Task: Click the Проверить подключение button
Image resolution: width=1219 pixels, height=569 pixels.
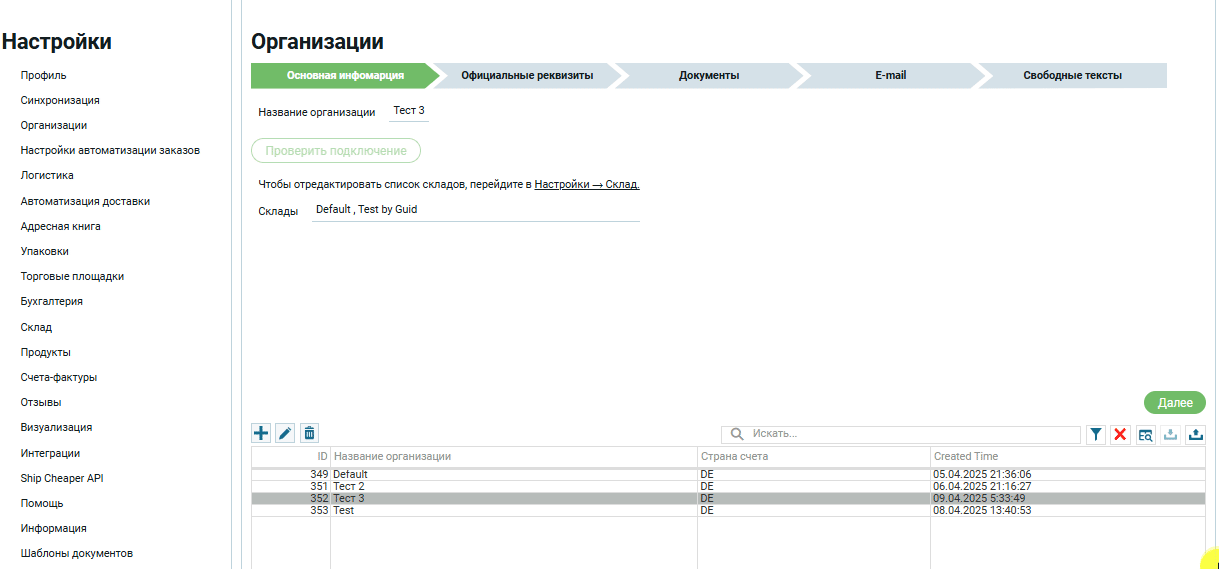Action: tap(336, 151)
